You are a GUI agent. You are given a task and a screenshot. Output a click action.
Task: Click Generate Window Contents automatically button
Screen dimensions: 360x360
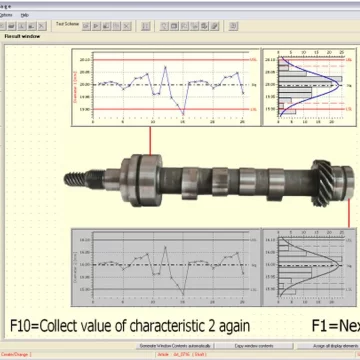(175, 346)
